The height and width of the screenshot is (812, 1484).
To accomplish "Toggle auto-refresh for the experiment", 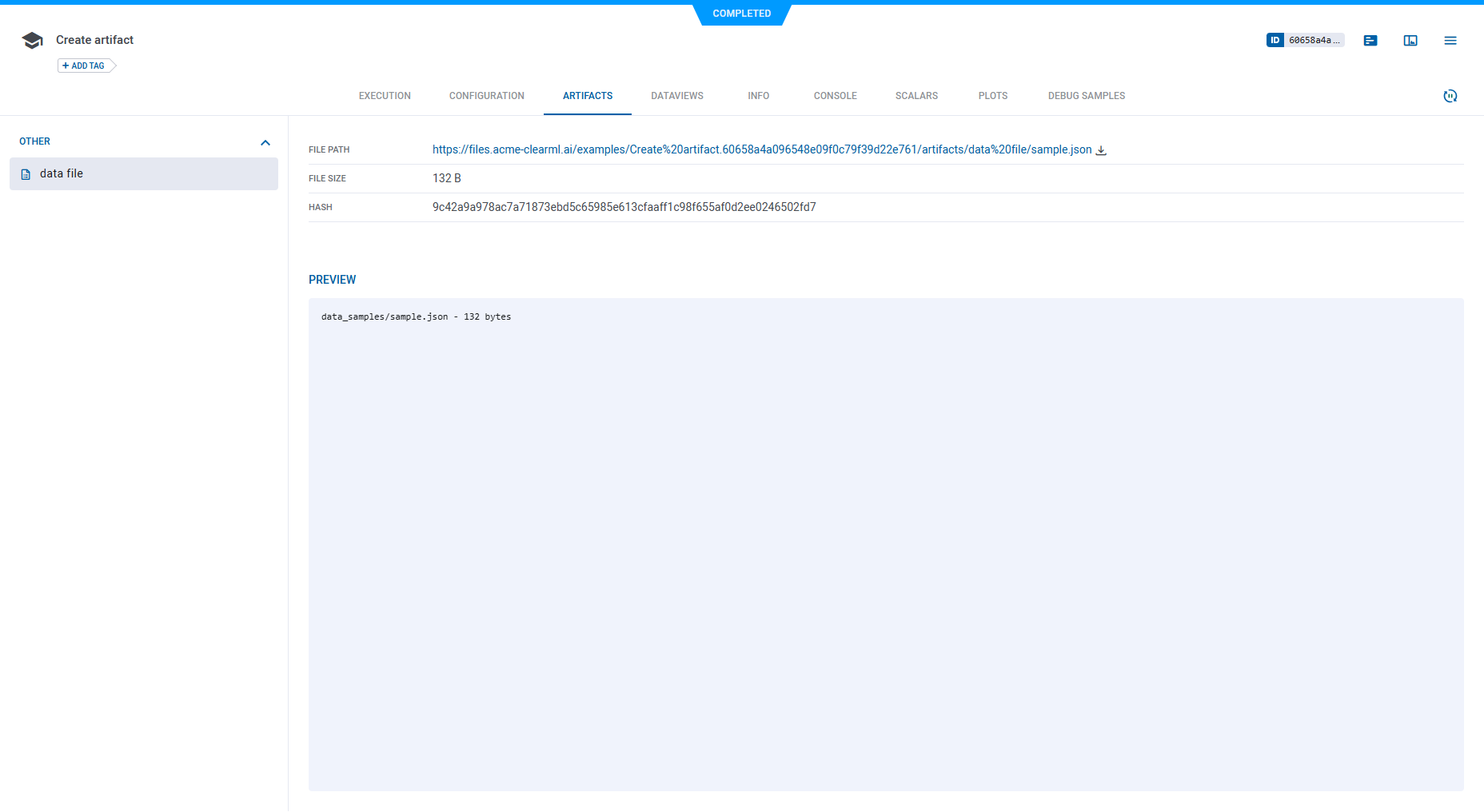I will click(1451, 96).
